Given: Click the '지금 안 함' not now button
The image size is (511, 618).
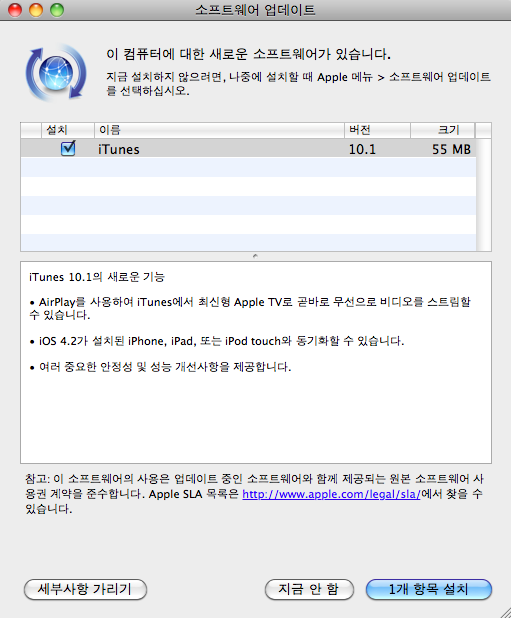Looking at the screenshot, I should [x=309, y=589].
